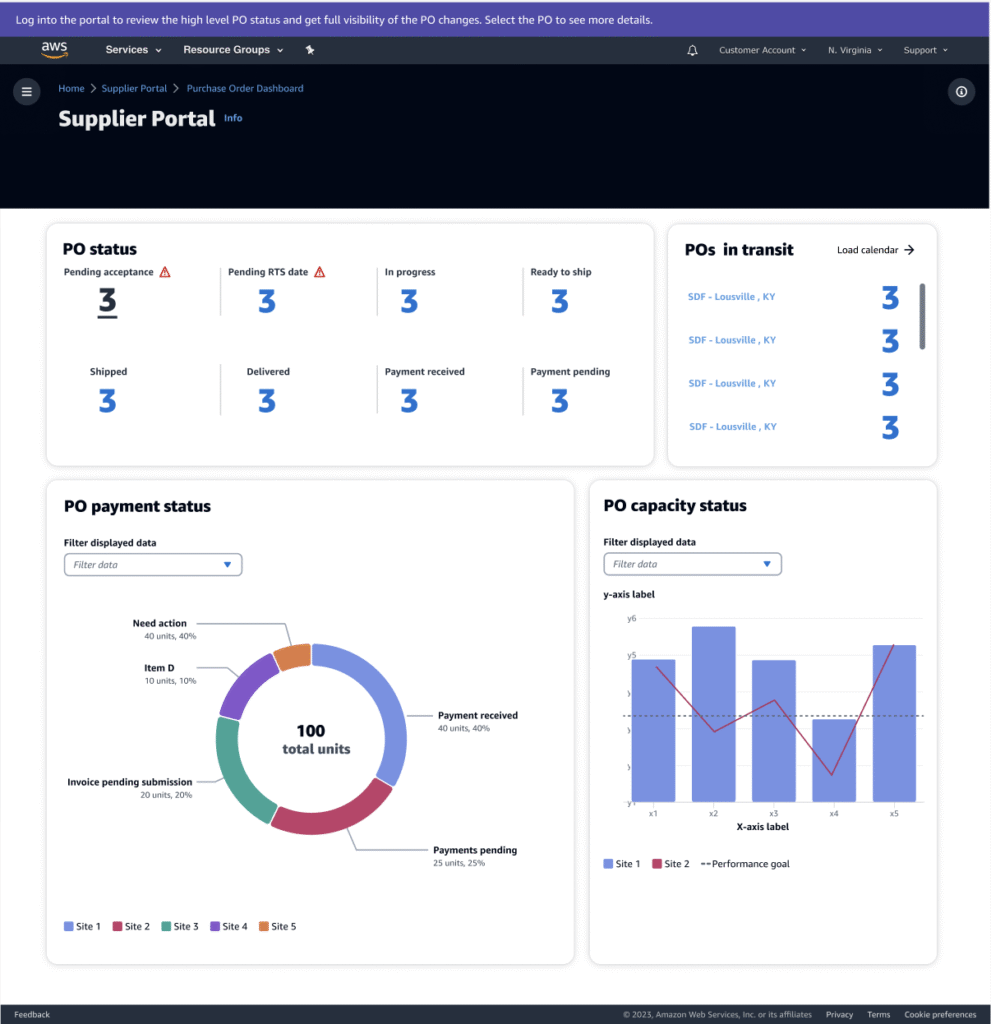Click the Load calendar arrow icon
991x1024 pixels.
(x=909, y=250)
